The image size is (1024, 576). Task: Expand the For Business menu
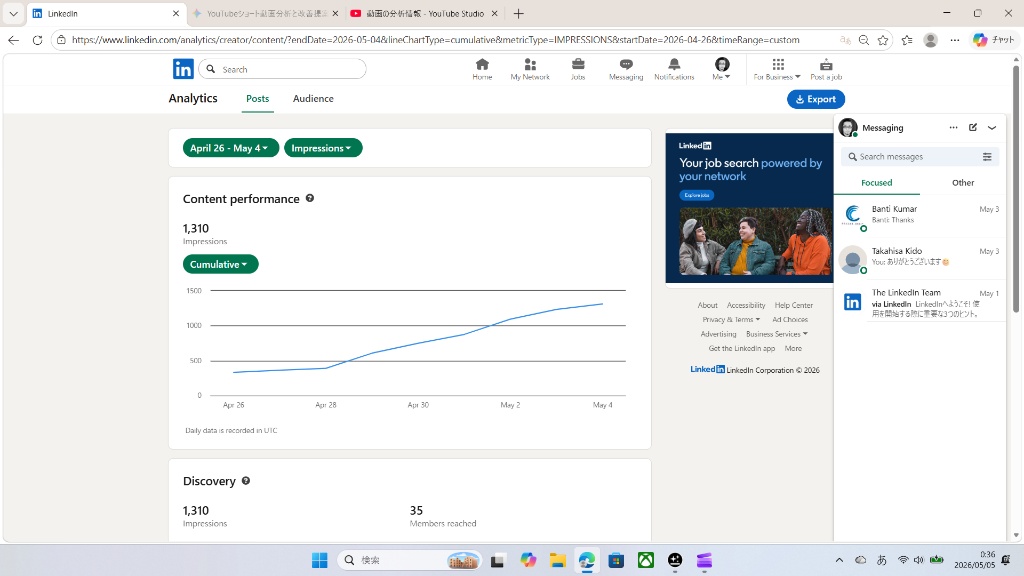pos(777,69)
